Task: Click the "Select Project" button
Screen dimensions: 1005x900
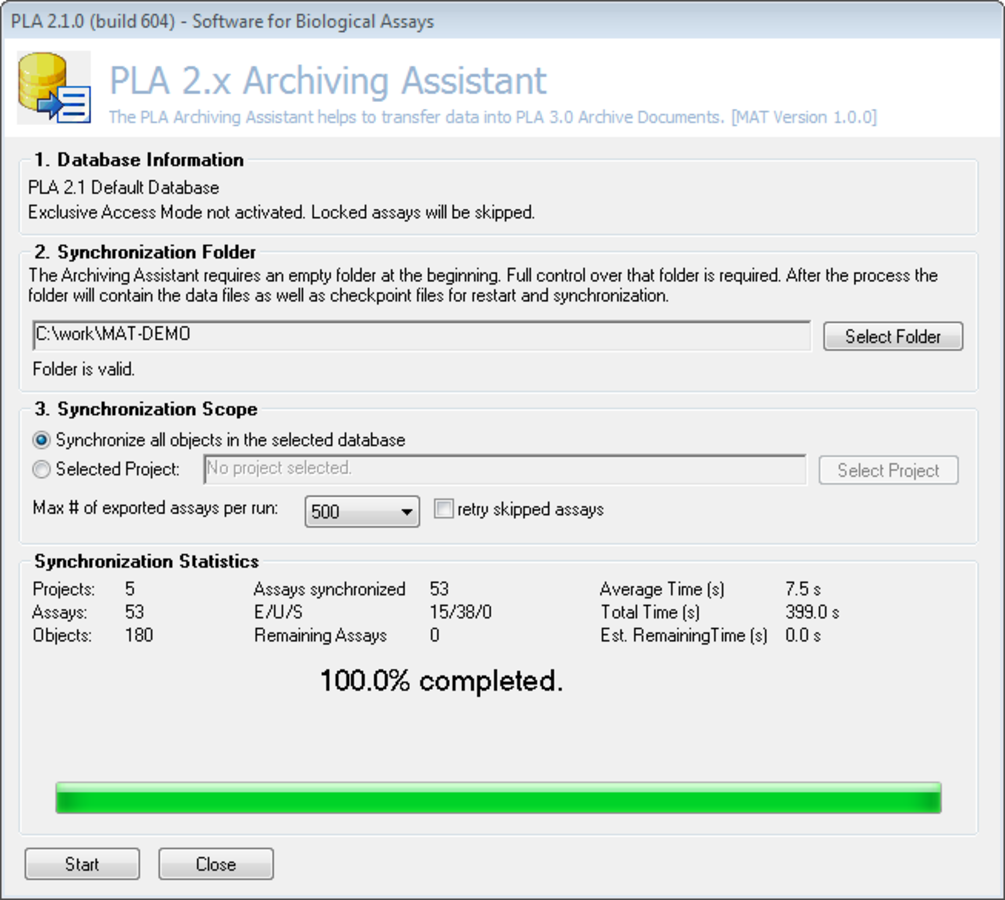Action: click(888, 470)
